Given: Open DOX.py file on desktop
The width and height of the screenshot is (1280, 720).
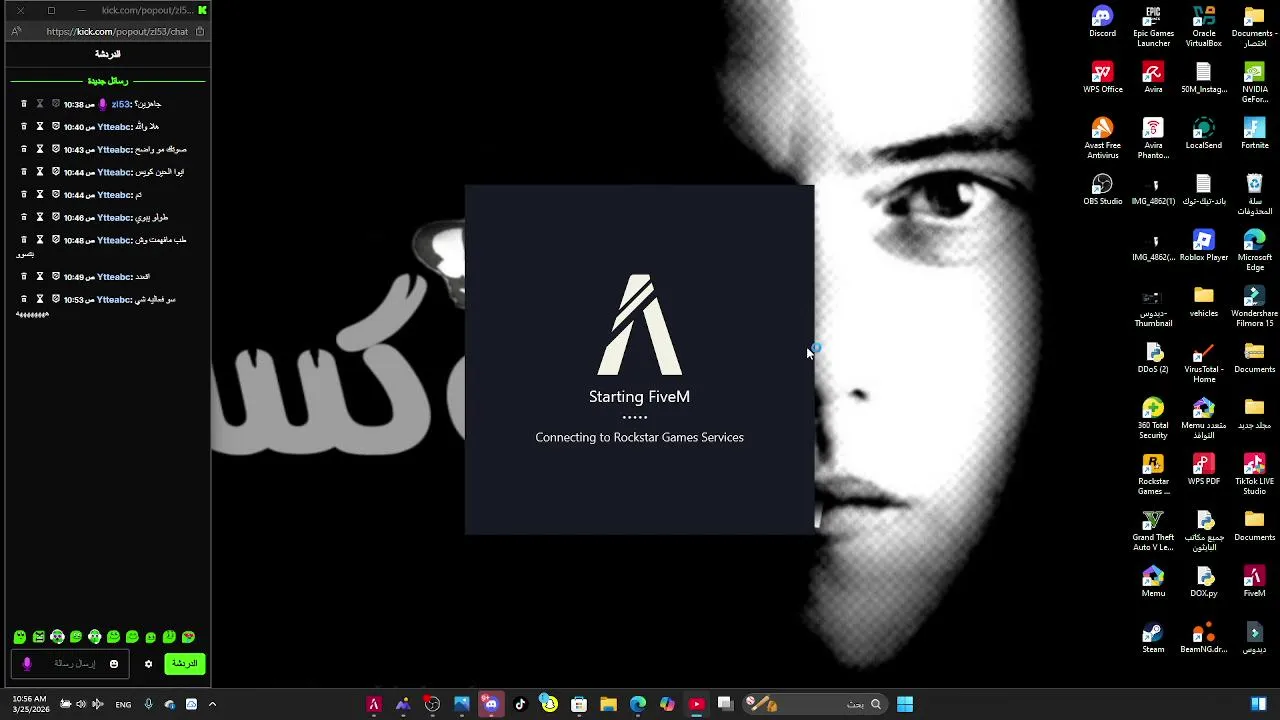Looking at the screenshot, I should (x=1204, y=582).
